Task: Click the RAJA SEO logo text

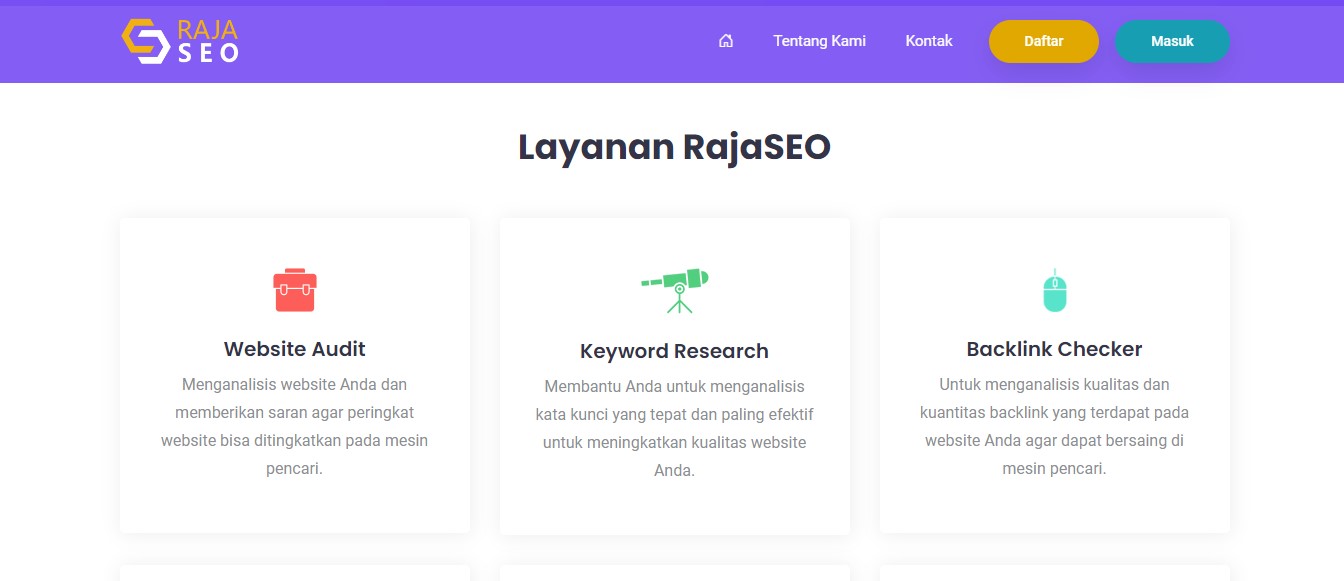Action: click(208, 42)
